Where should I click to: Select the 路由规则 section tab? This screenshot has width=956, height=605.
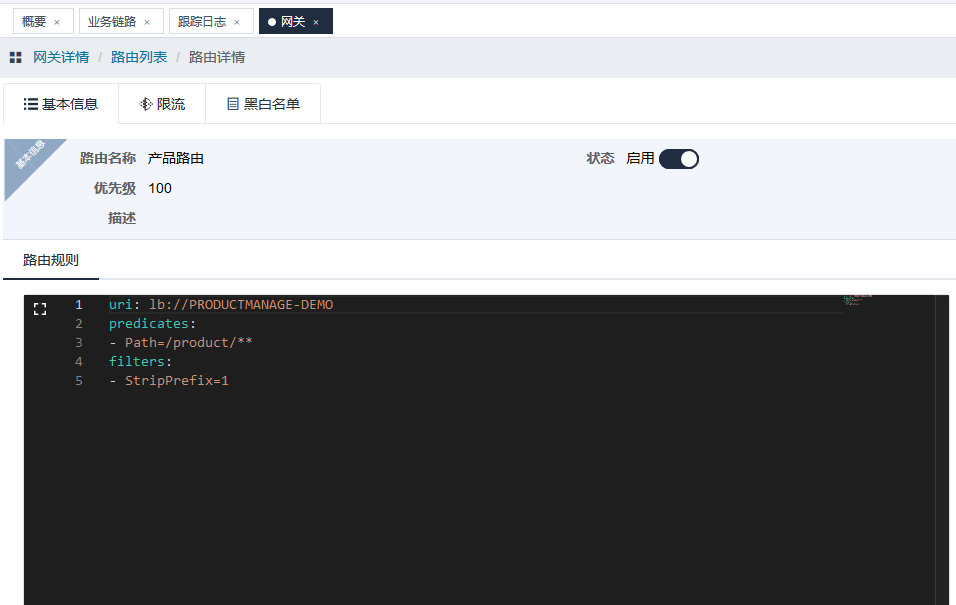coord(51,260)
